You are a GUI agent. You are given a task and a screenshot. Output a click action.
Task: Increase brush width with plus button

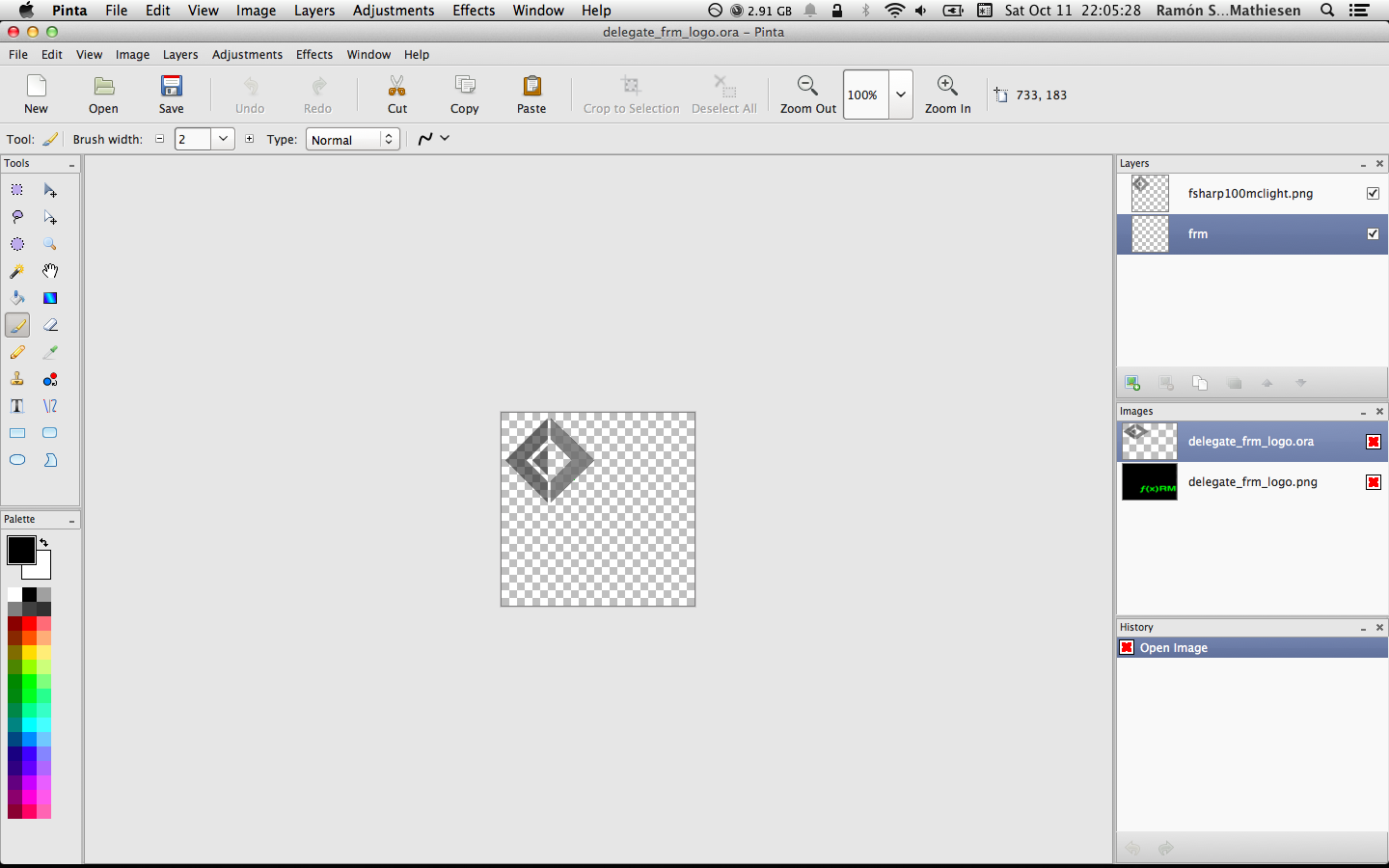point(249,139)
